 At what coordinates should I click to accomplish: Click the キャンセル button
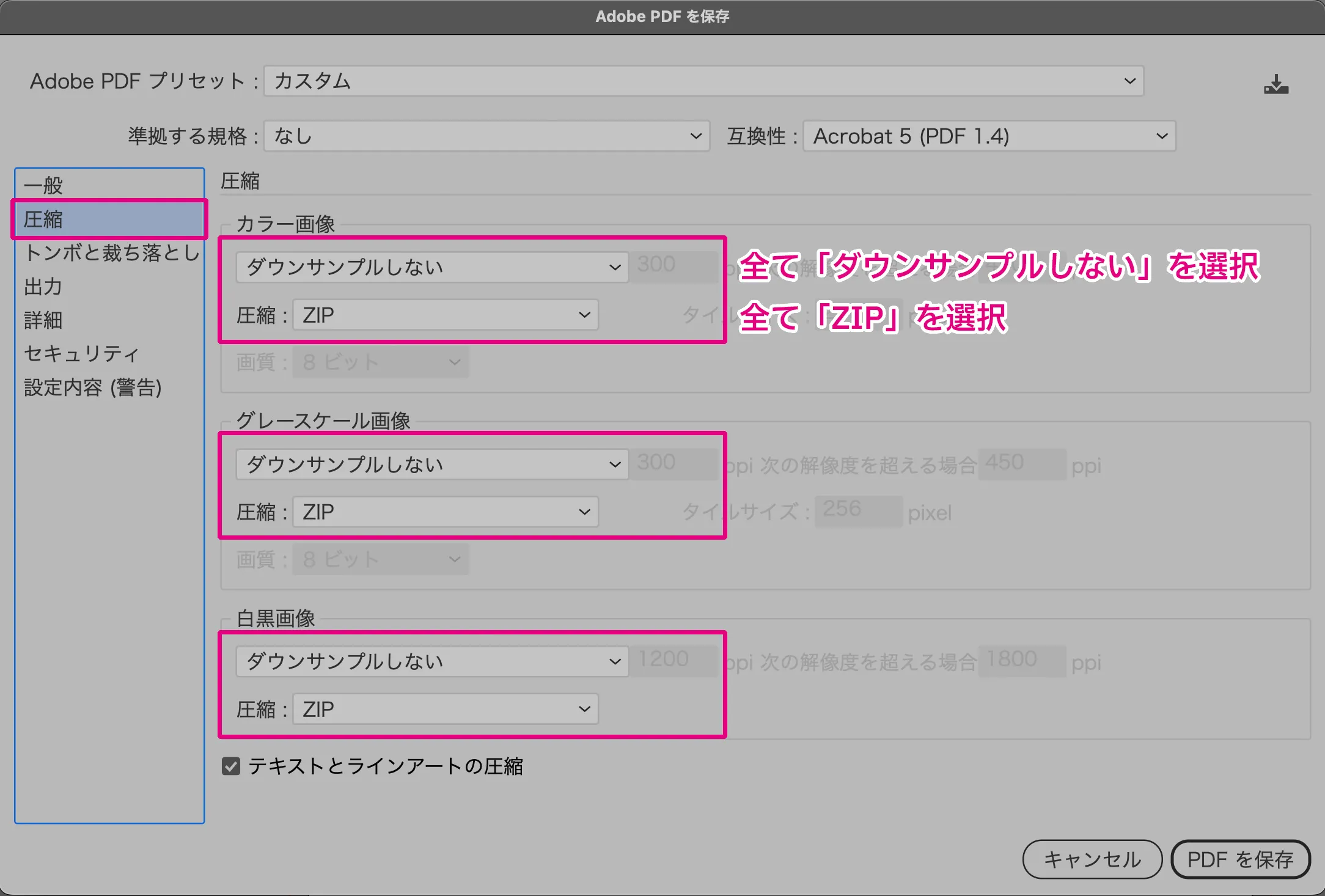1092,859
